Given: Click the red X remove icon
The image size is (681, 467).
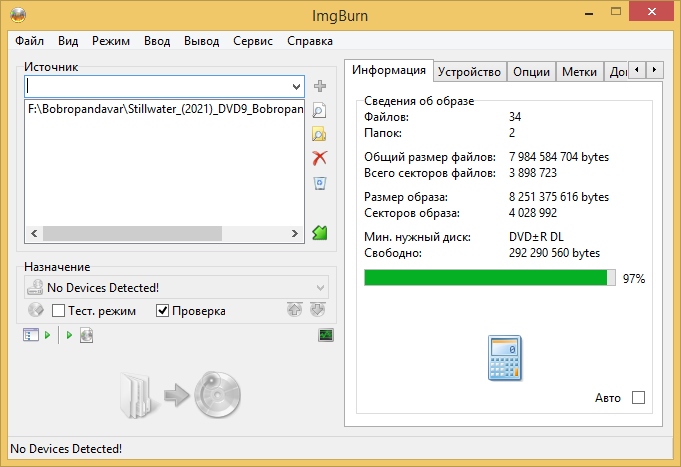Looking at the screenshot, I should 320,158.
